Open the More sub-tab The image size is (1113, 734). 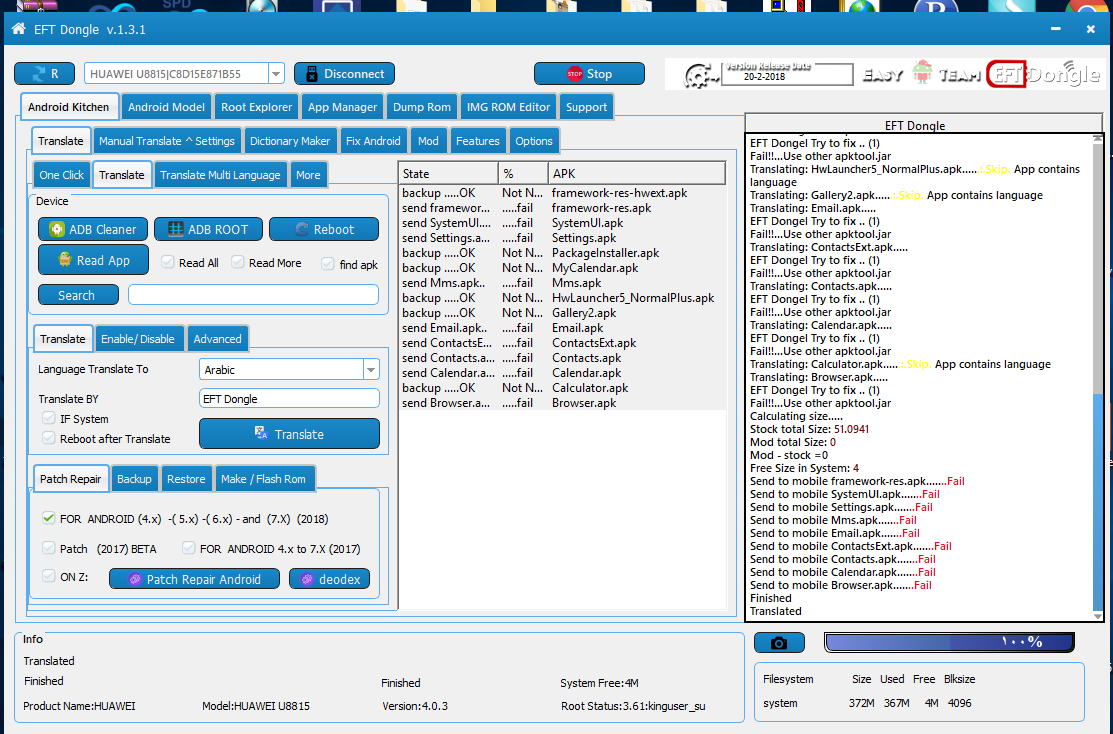coord(308,175)
